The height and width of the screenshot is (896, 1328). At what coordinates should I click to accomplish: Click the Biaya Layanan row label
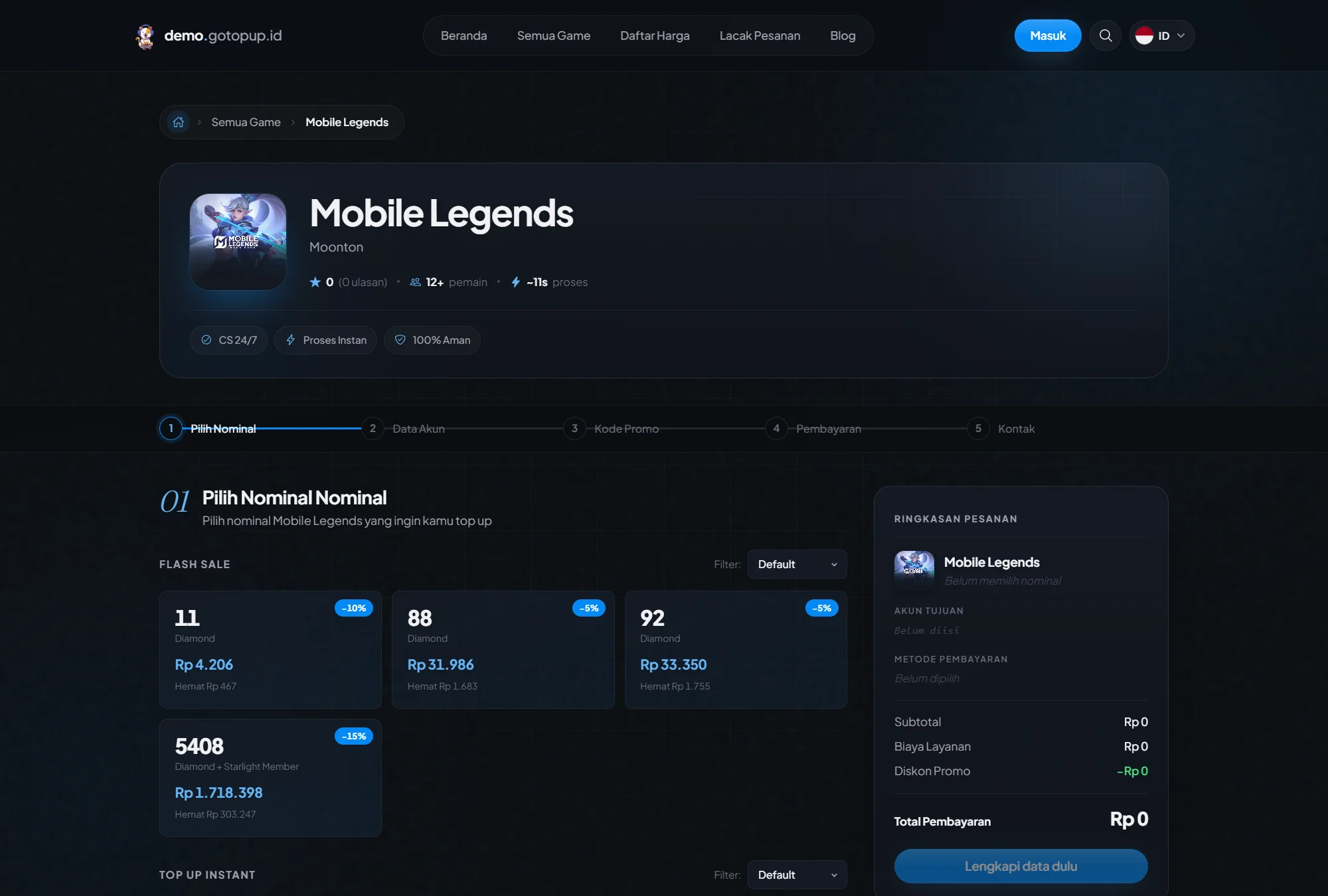[932, 747]
